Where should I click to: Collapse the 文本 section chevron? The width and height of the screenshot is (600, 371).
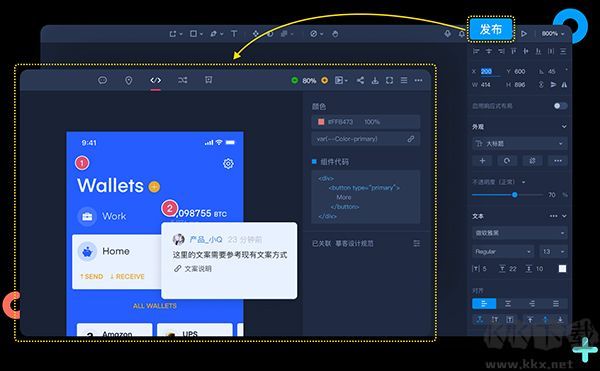(564, 216)
